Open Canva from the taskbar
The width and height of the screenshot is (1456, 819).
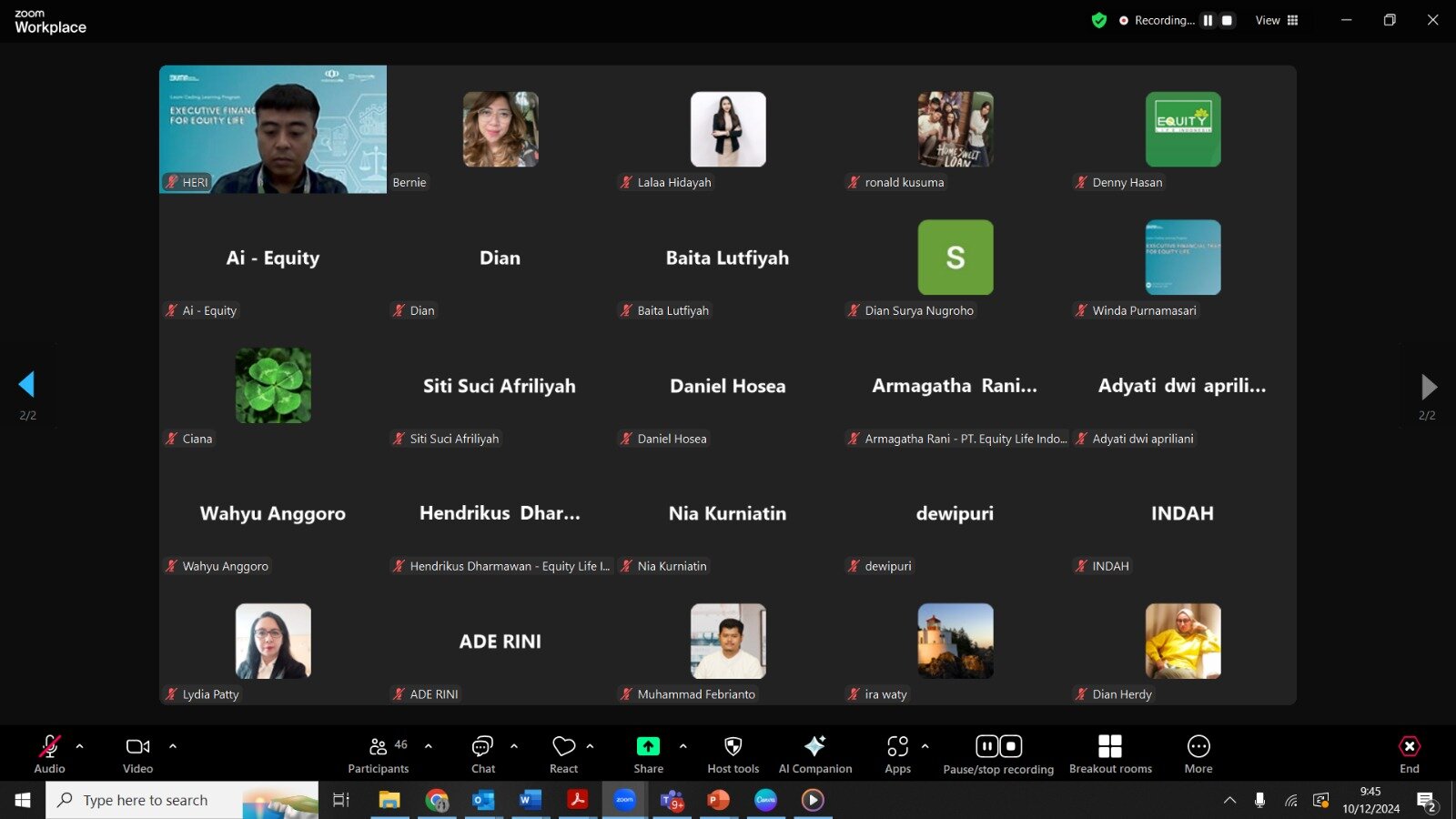pos(765,800)
